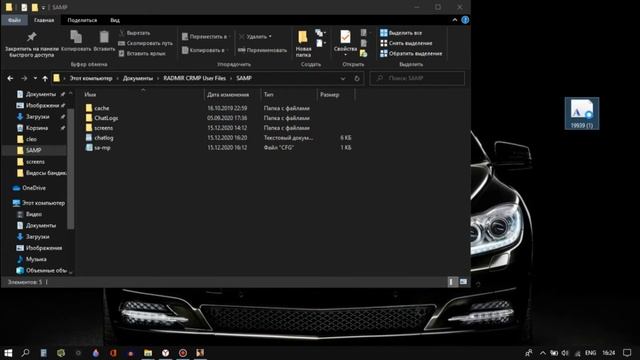Screen dimensions: 640x360
Task: Select Этот компьютер in the navigation pane
Action: (43, 203)
